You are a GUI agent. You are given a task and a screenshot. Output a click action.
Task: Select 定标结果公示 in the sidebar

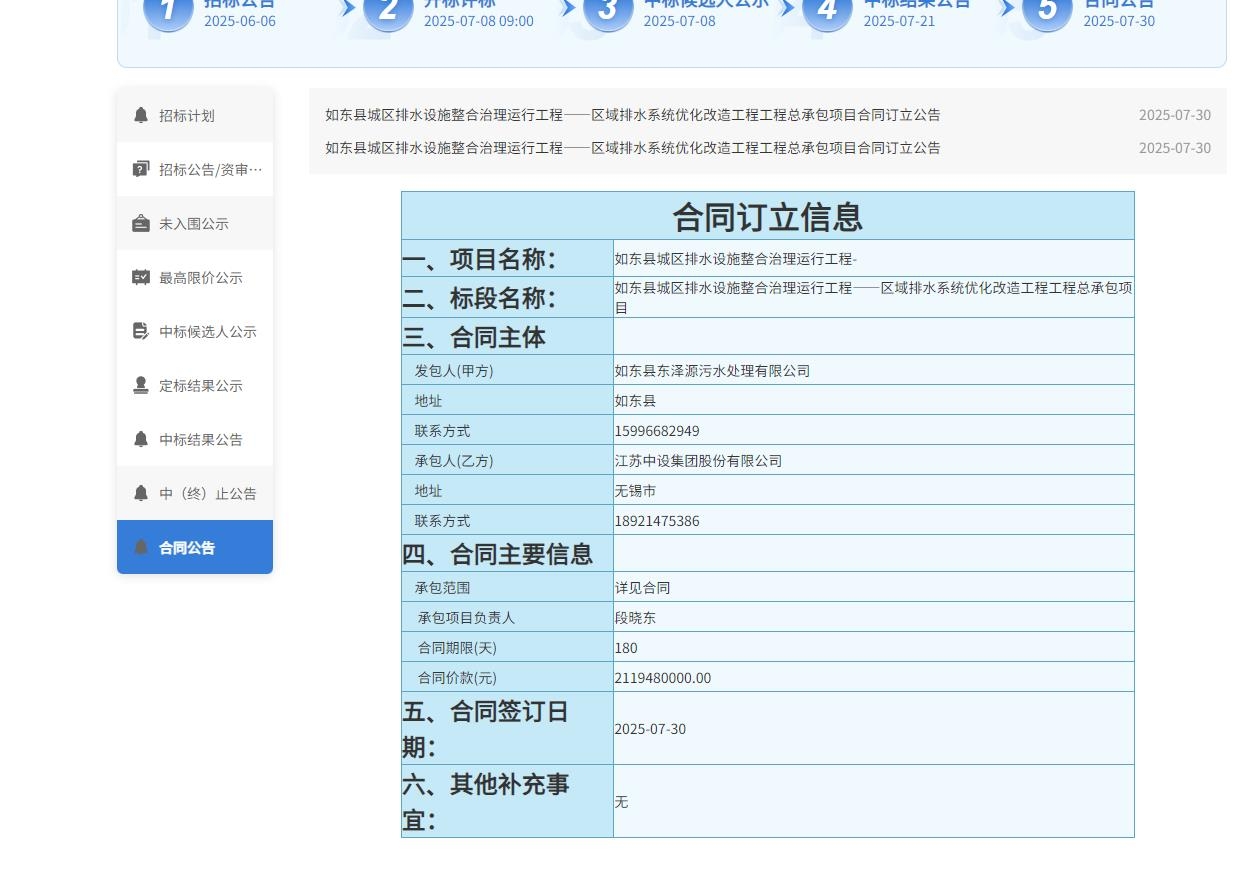tap(195, 385)
